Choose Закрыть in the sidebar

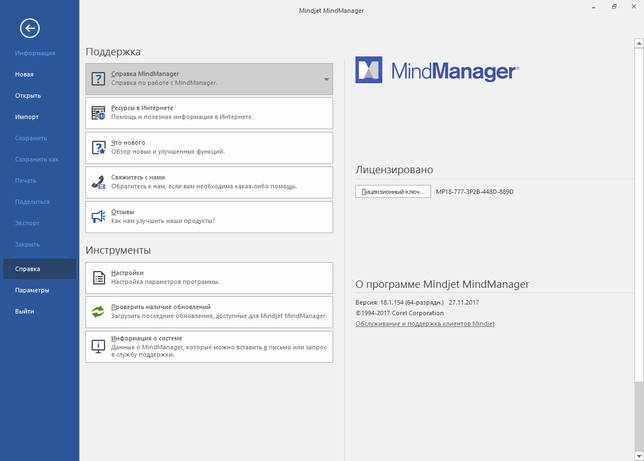tap(27, 244)
